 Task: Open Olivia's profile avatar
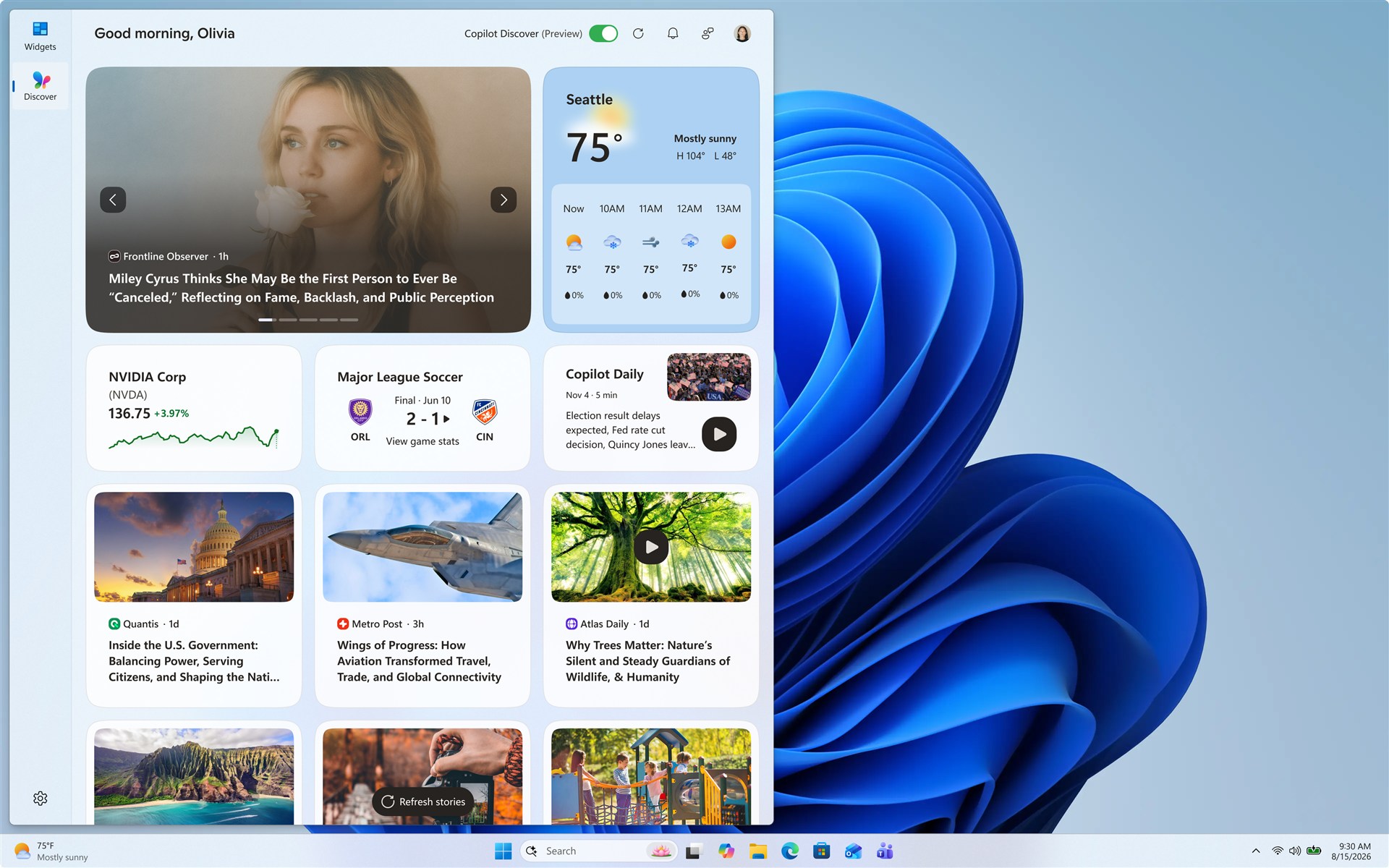click(742, 33)
